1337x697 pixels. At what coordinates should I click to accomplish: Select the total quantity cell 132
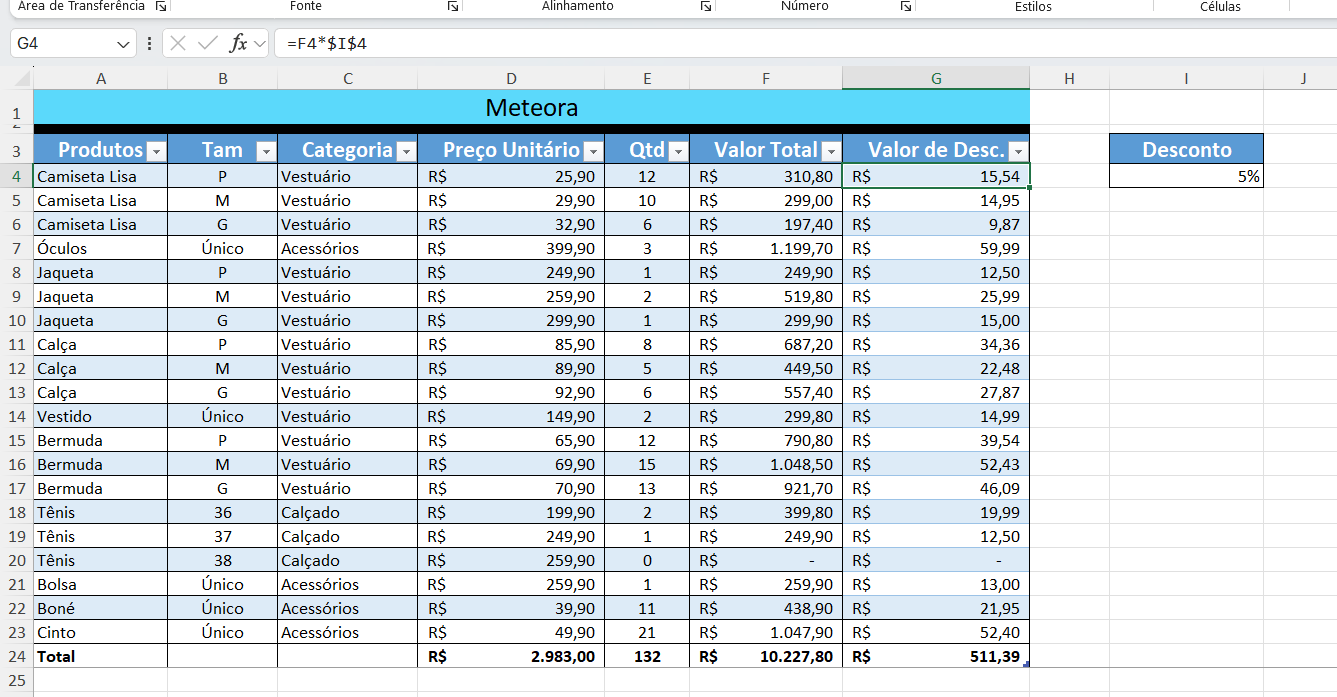click(647, 656)
